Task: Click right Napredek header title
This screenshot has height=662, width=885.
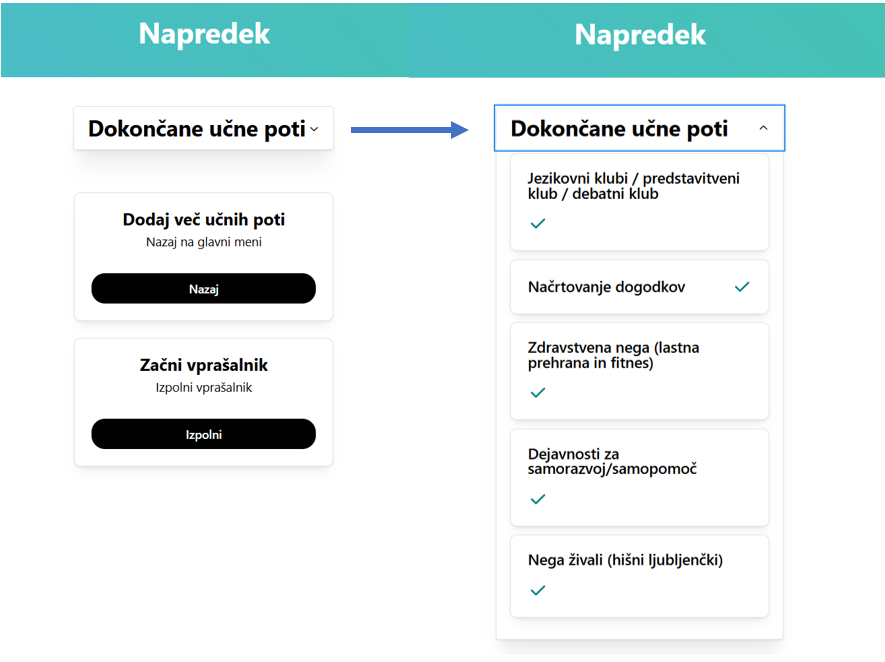Action: pos(640,35)
